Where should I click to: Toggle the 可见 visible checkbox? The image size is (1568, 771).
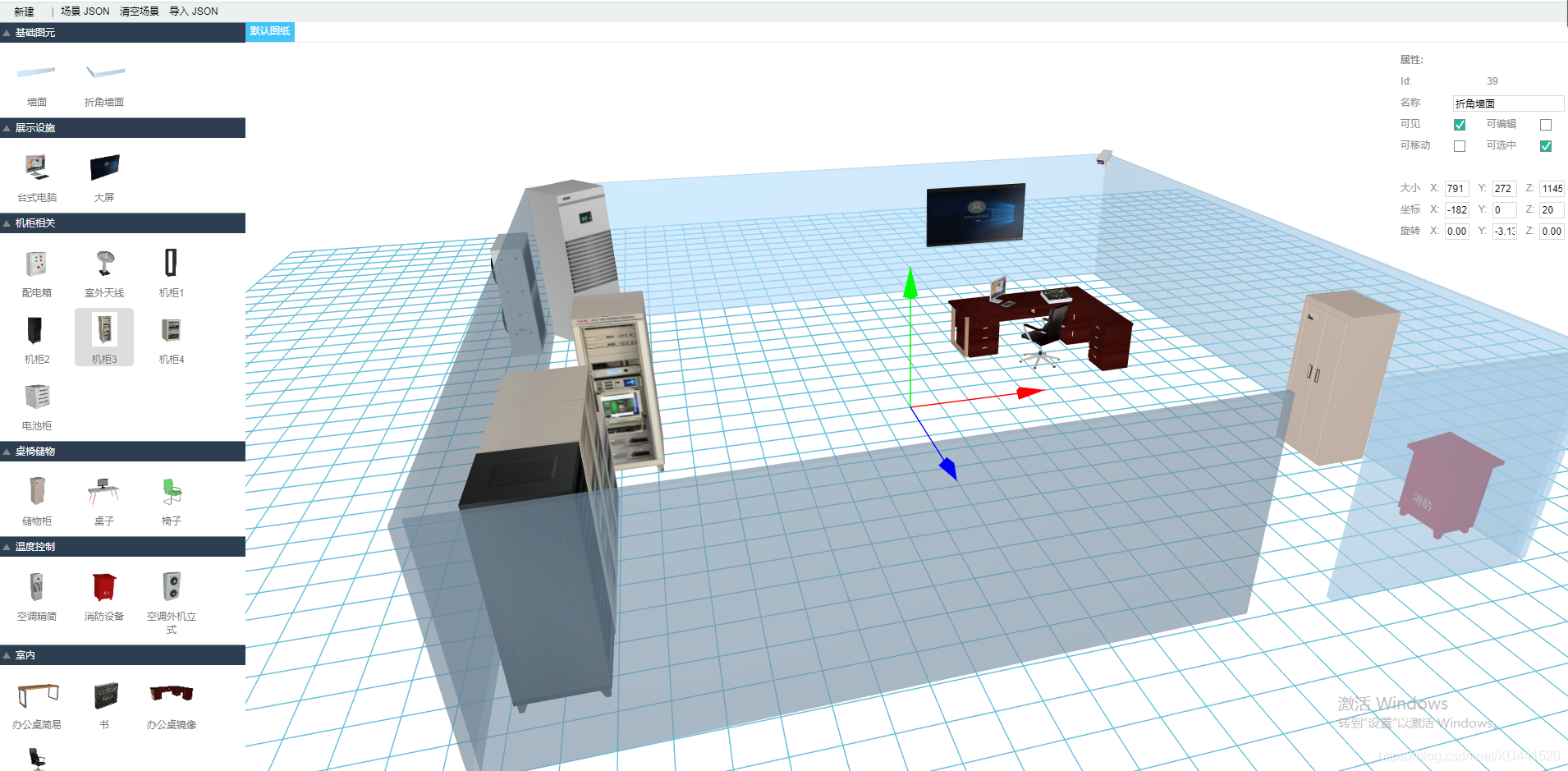tap(1460, 125)
